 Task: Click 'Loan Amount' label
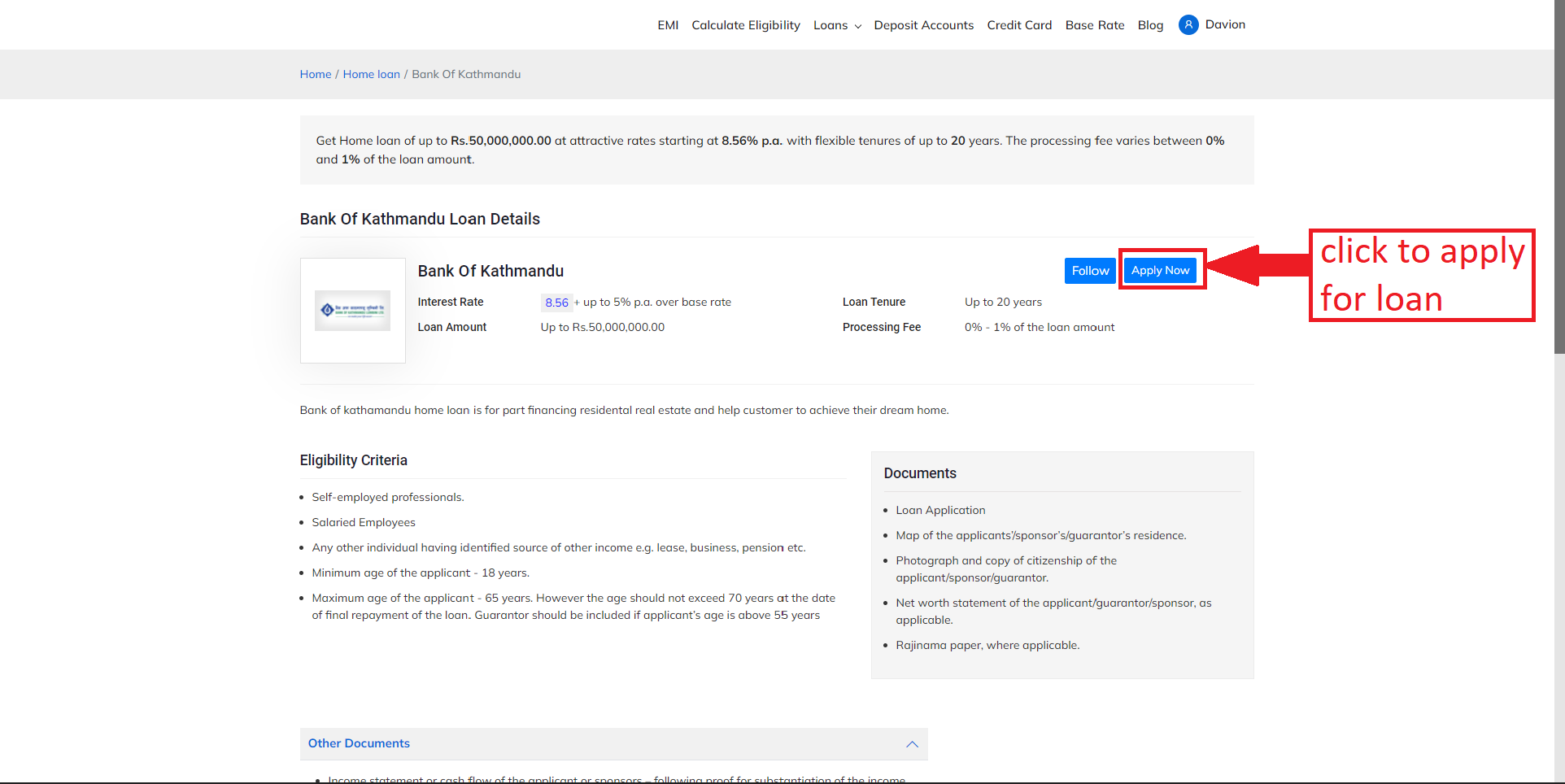(x=452, y=327)
